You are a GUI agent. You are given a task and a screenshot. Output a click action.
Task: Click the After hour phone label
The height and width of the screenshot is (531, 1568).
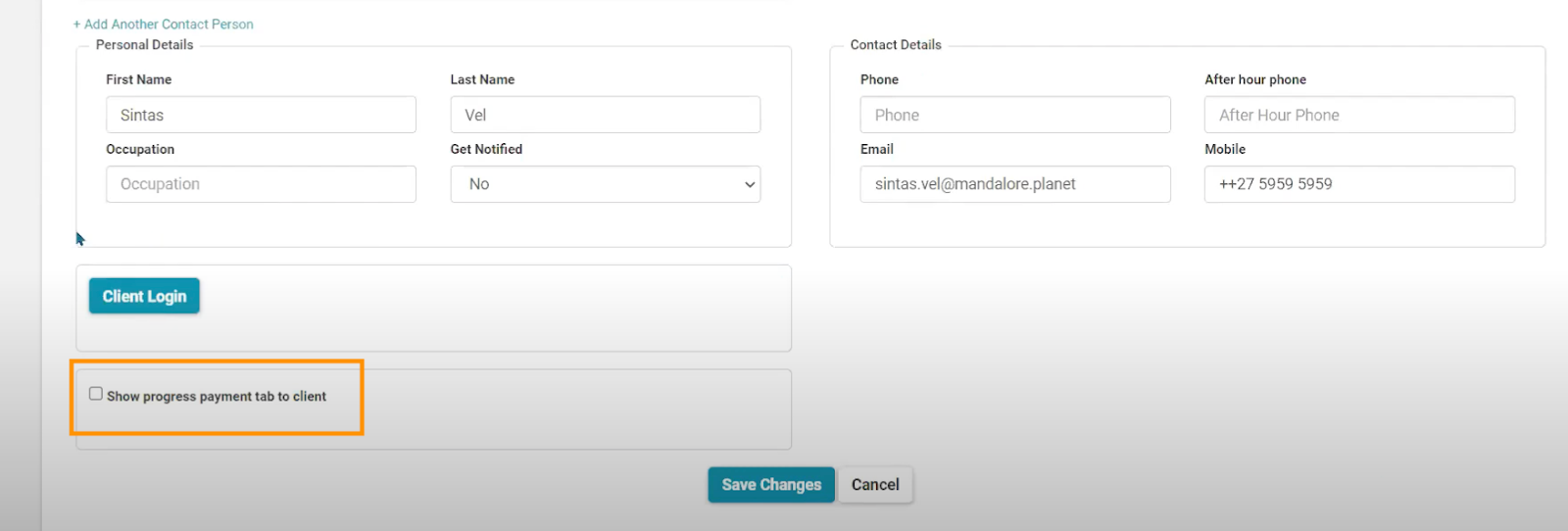[x=1255, y=79]
